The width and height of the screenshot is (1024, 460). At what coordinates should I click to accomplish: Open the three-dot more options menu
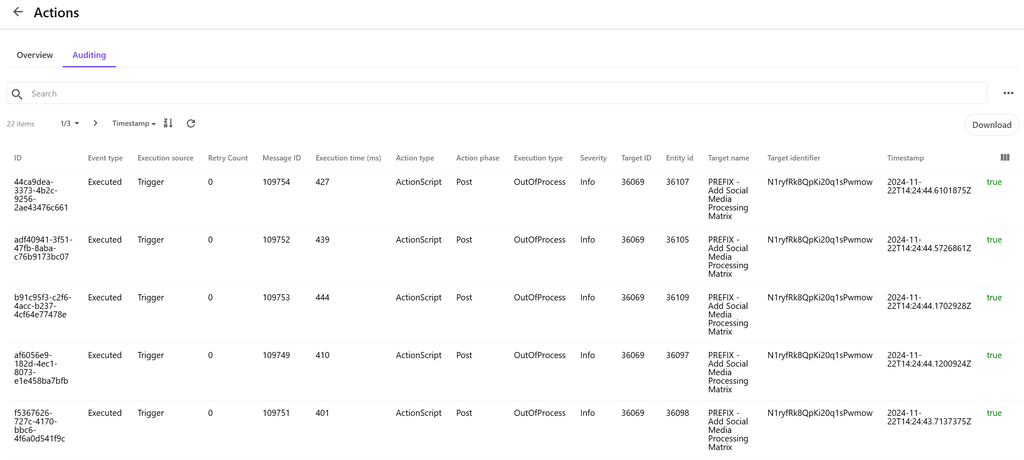(x=1008, y=94)
